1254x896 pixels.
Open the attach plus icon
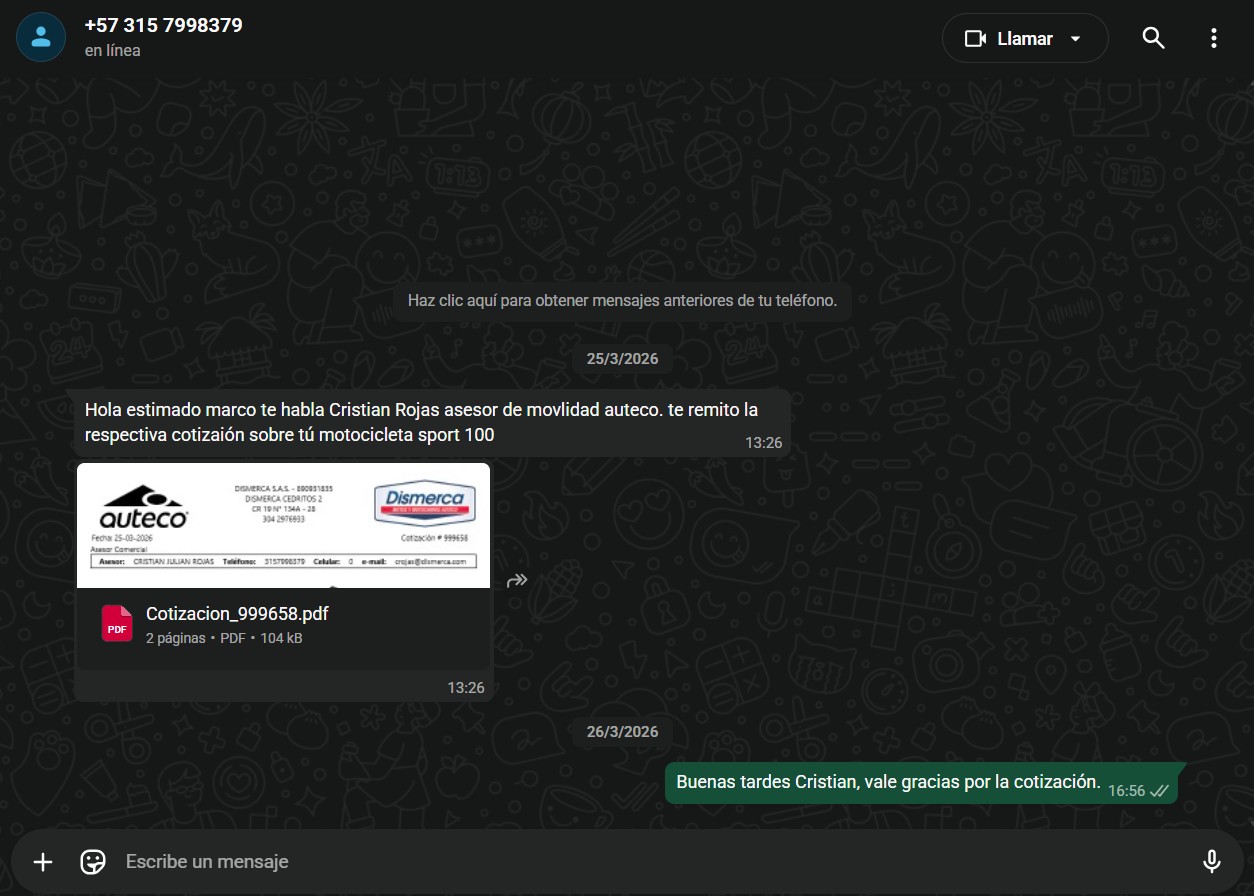click(x=43, y=861)
